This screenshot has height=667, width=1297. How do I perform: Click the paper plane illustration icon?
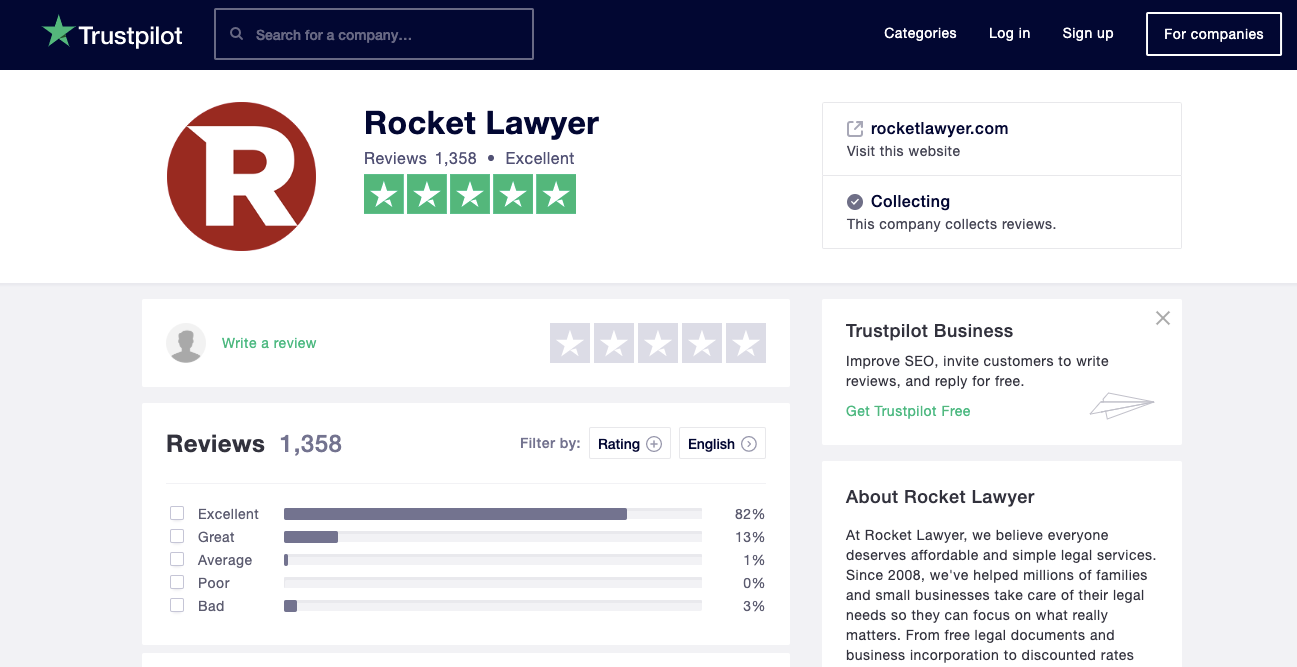click(x=1122, y=405)
